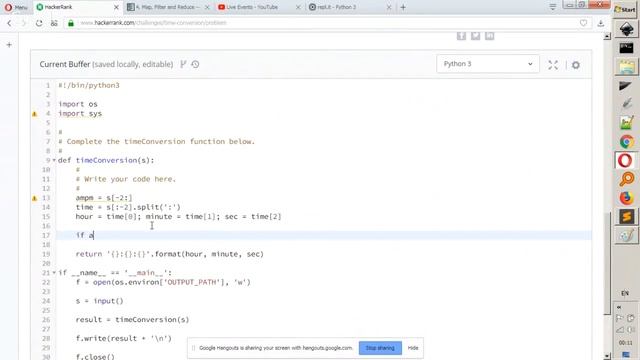Image resolution: width=640 pixels, height=360 pixels.
Task: Open Sublime Text from taskbar
Action: [x=627, y=217]
